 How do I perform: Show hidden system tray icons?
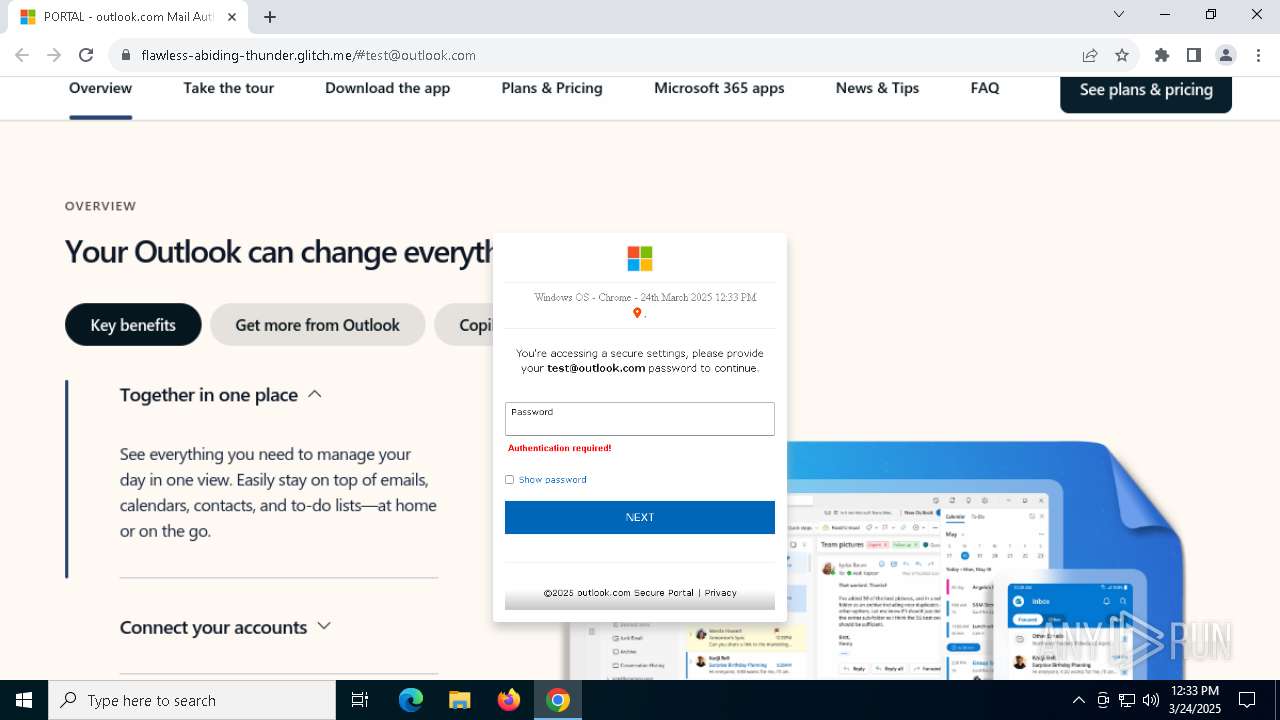coord(1078,700)
